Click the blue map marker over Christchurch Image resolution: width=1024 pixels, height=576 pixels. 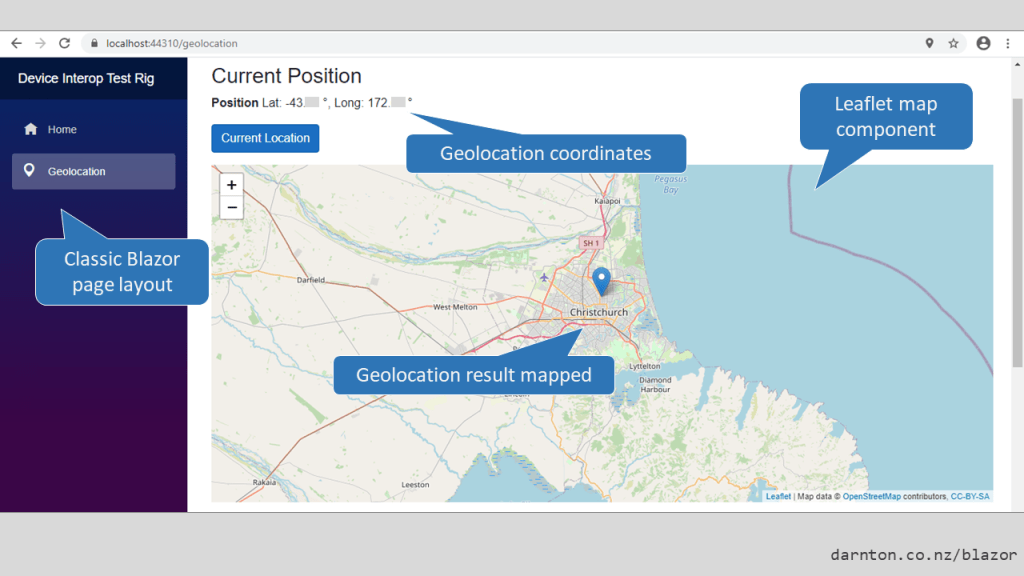pyautogui.click(x=601, y=280)
